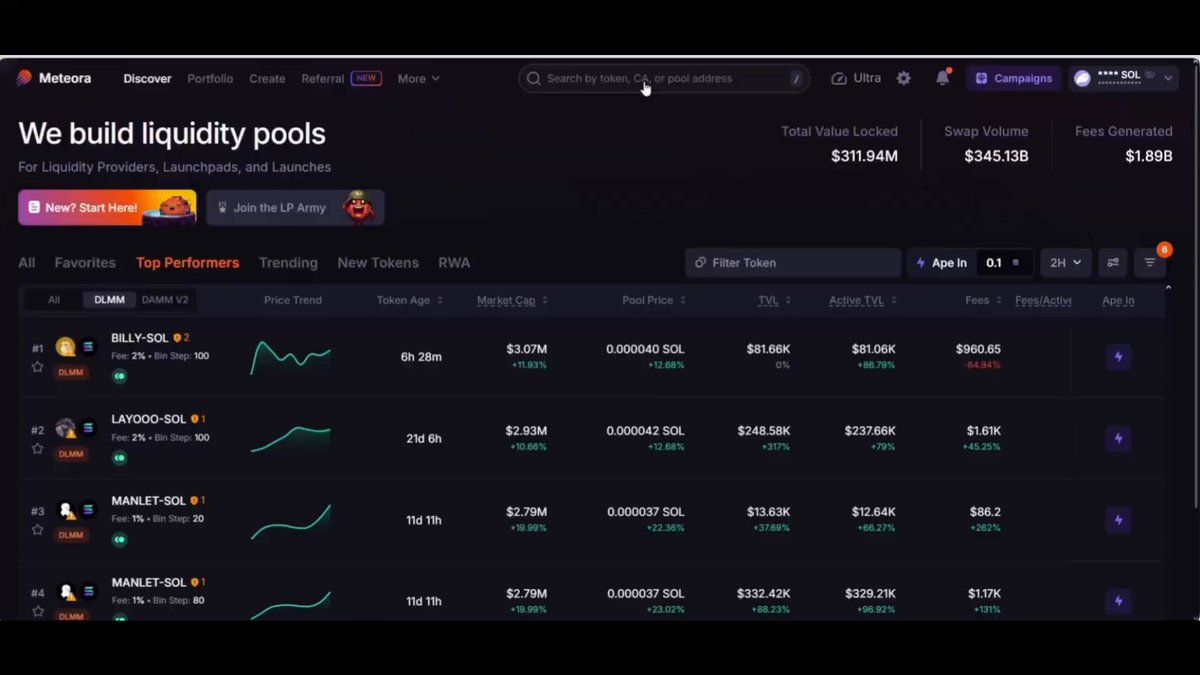1200x675 pixels.
Task: Click the Ape In lightning button for MANLET-SOL #4
Action: pos(1118,601)
